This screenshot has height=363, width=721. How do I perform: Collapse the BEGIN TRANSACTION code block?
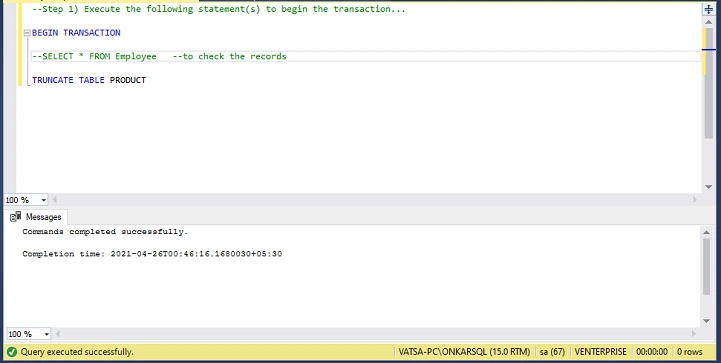[27, 33]
